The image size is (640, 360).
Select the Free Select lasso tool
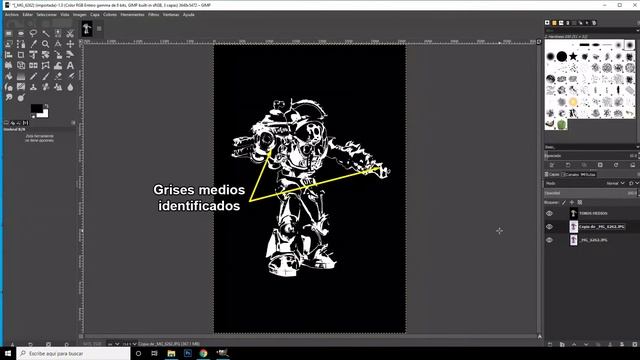(x=33, y=33)
